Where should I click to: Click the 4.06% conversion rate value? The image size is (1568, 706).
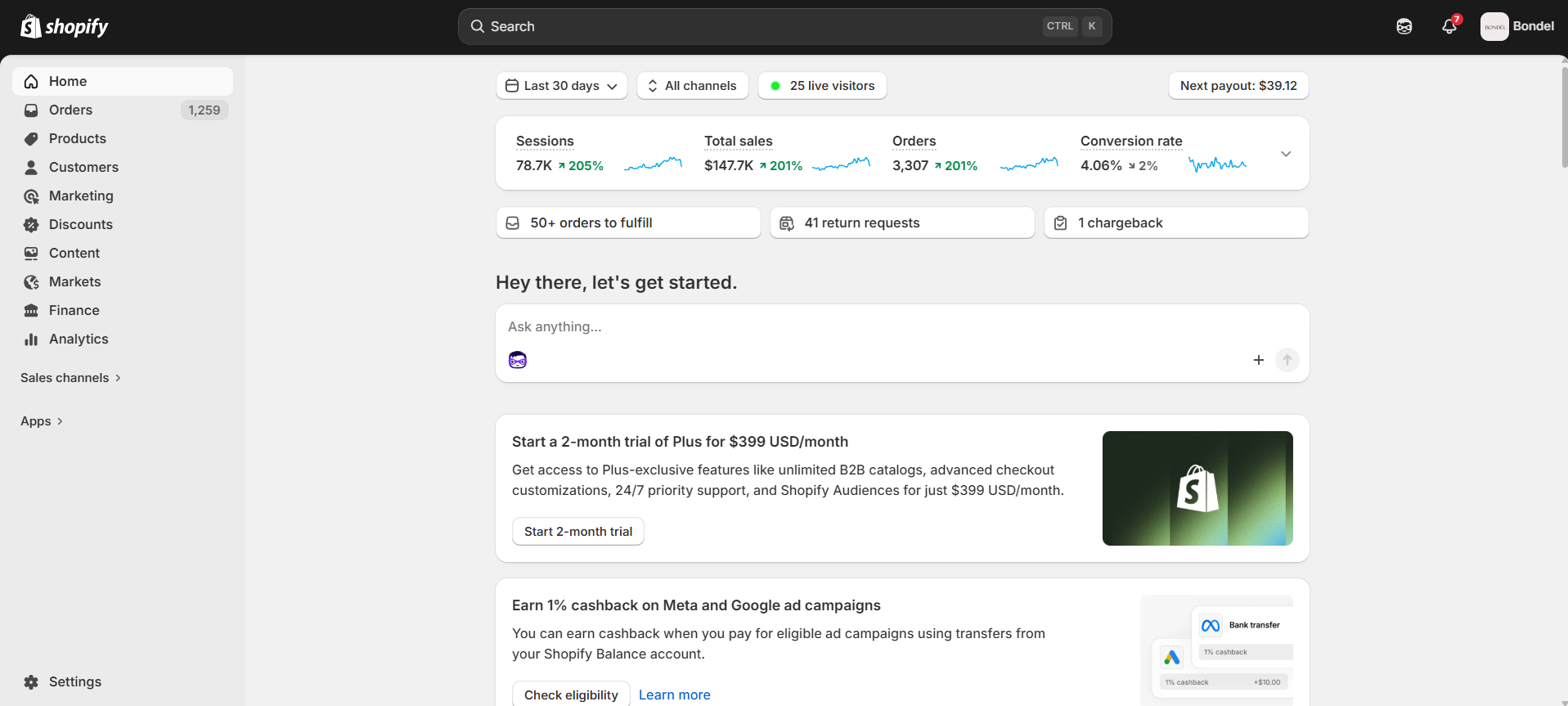point(1101,166)
